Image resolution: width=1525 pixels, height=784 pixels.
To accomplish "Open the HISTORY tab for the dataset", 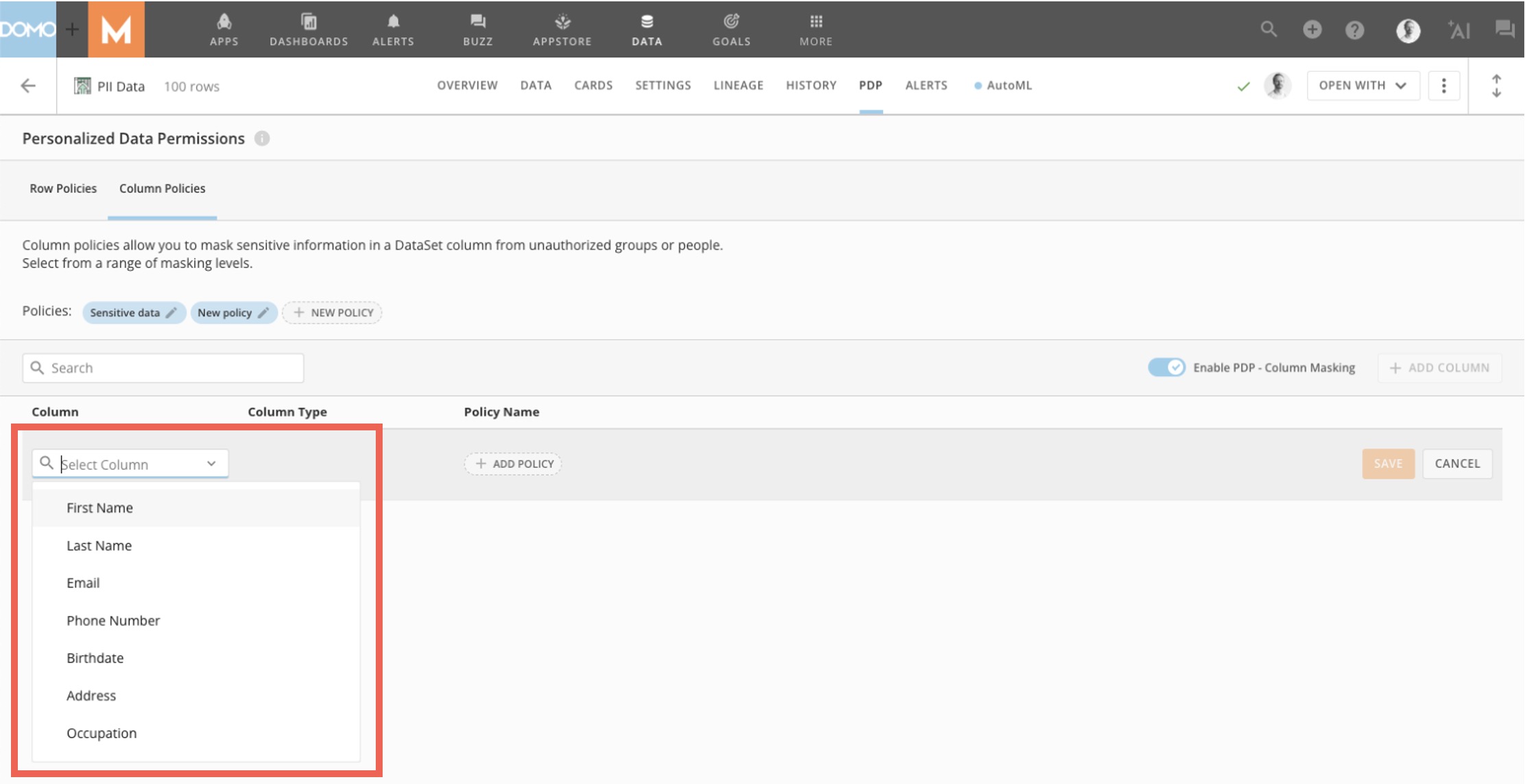I will point(811,85).
